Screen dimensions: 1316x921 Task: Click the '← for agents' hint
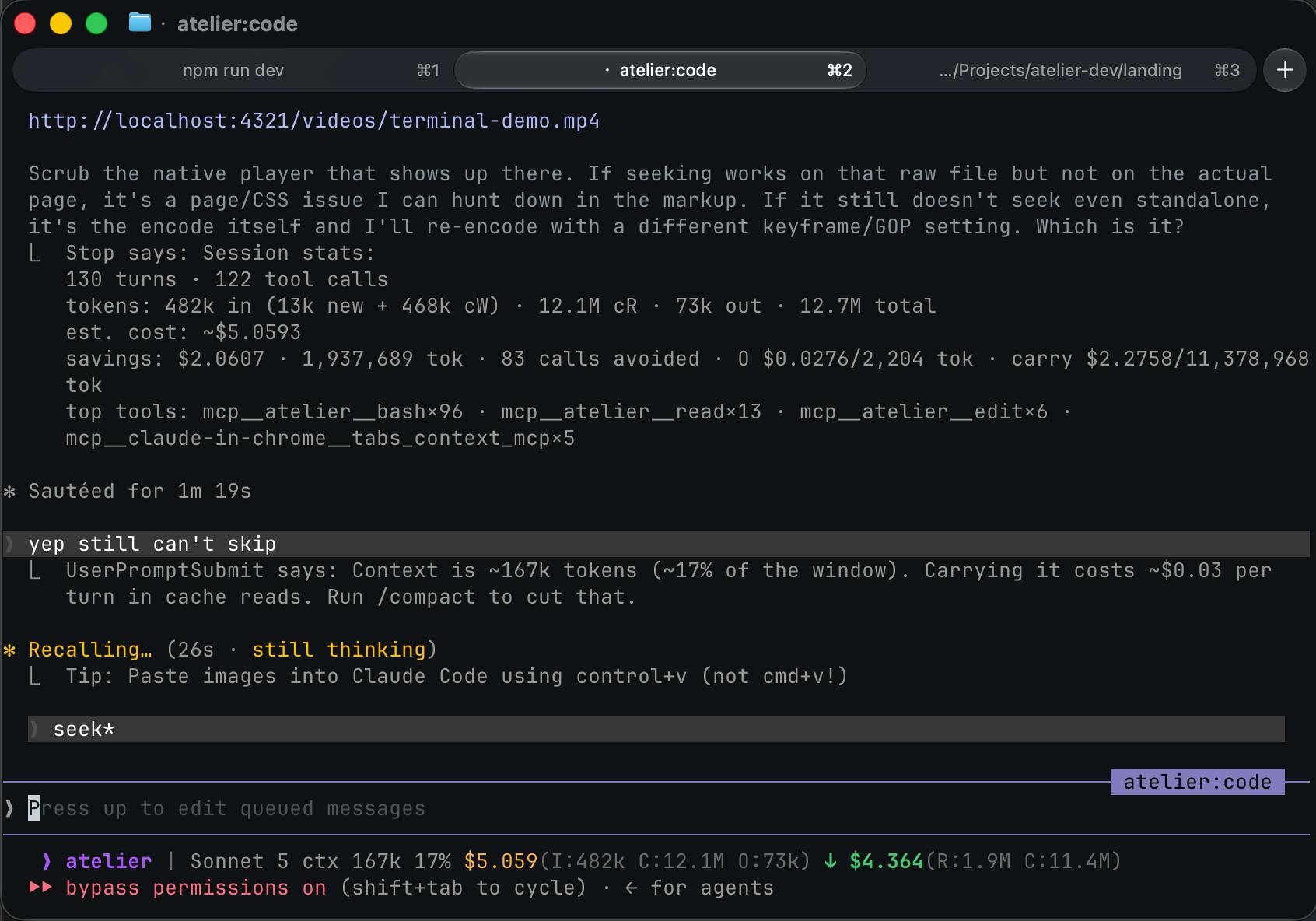click(700, 888)
